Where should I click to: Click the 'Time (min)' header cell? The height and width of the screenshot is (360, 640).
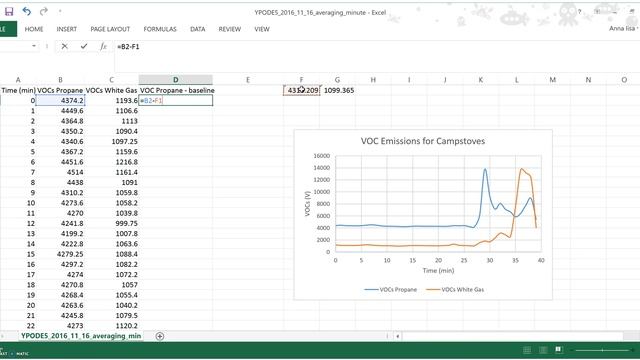18,90
